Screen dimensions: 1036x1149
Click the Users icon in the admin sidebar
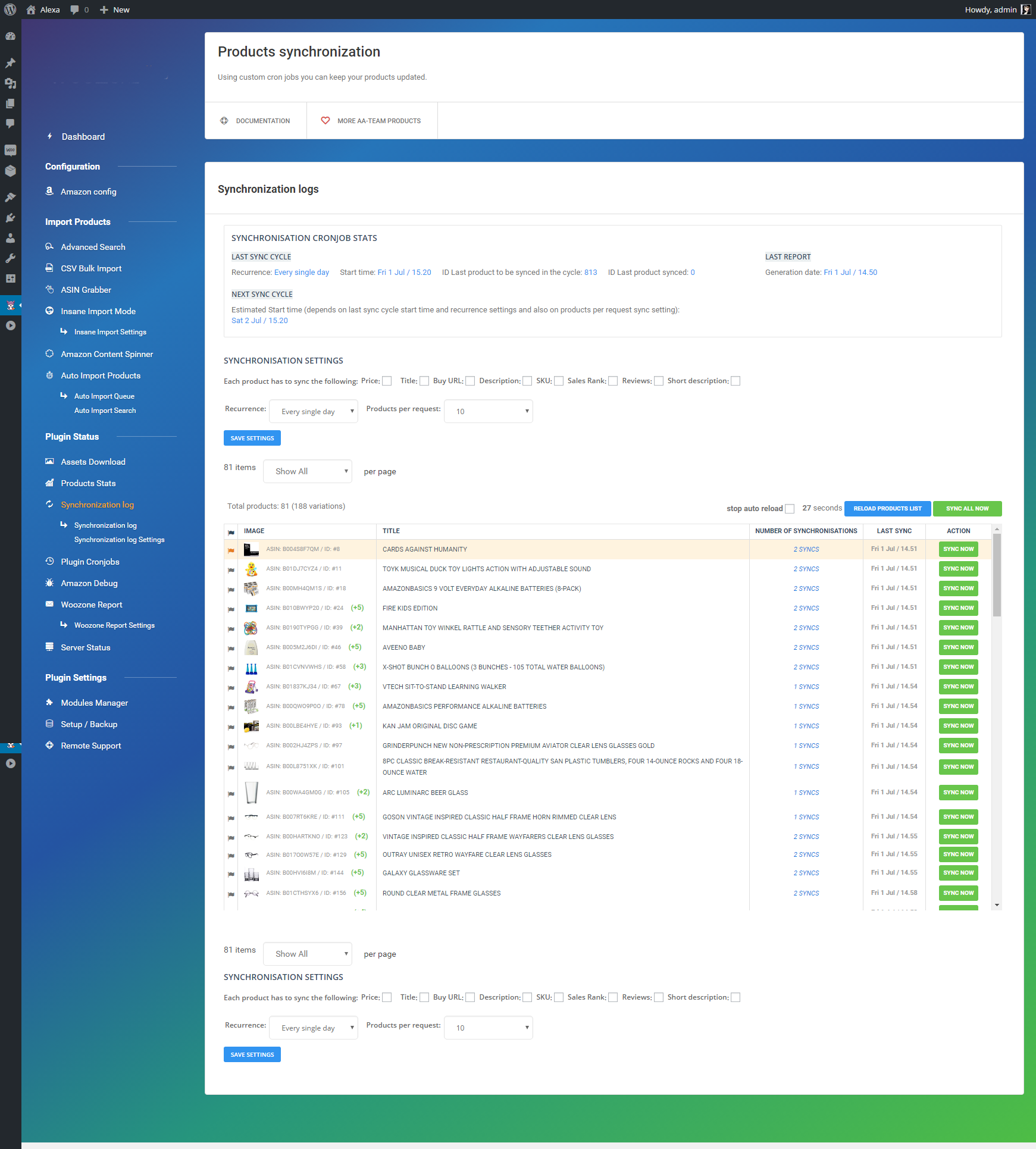[10, 238]
